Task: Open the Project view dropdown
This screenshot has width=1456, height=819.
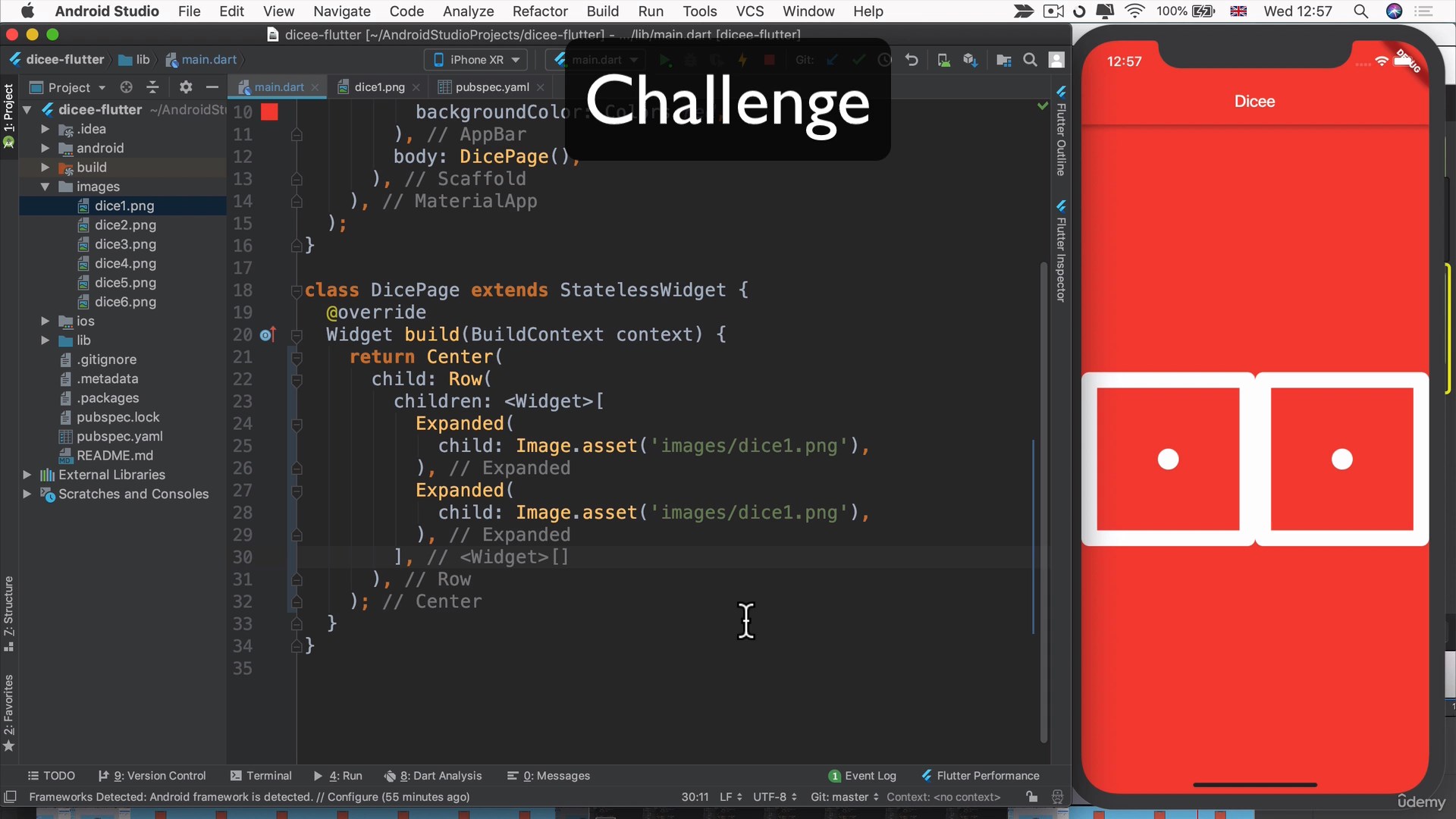Action: click(x=68, y=87)
